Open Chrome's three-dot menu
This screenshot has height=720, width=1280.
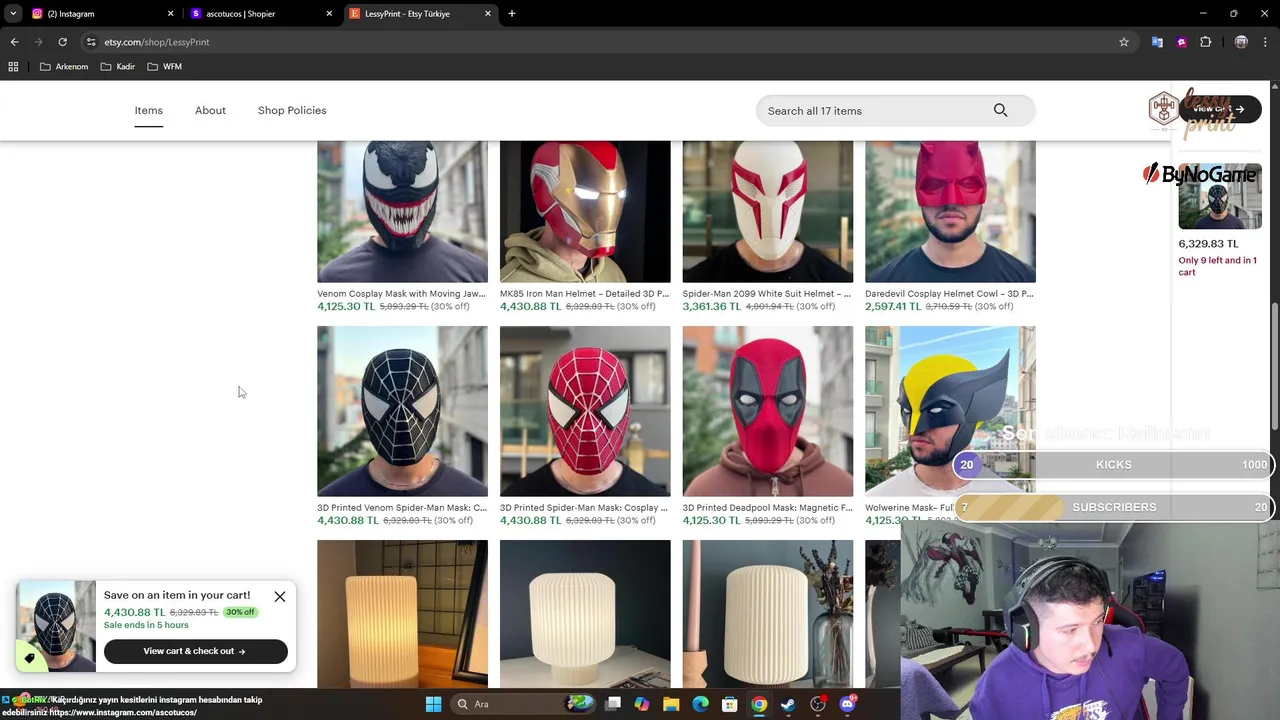coord(1266,42)
